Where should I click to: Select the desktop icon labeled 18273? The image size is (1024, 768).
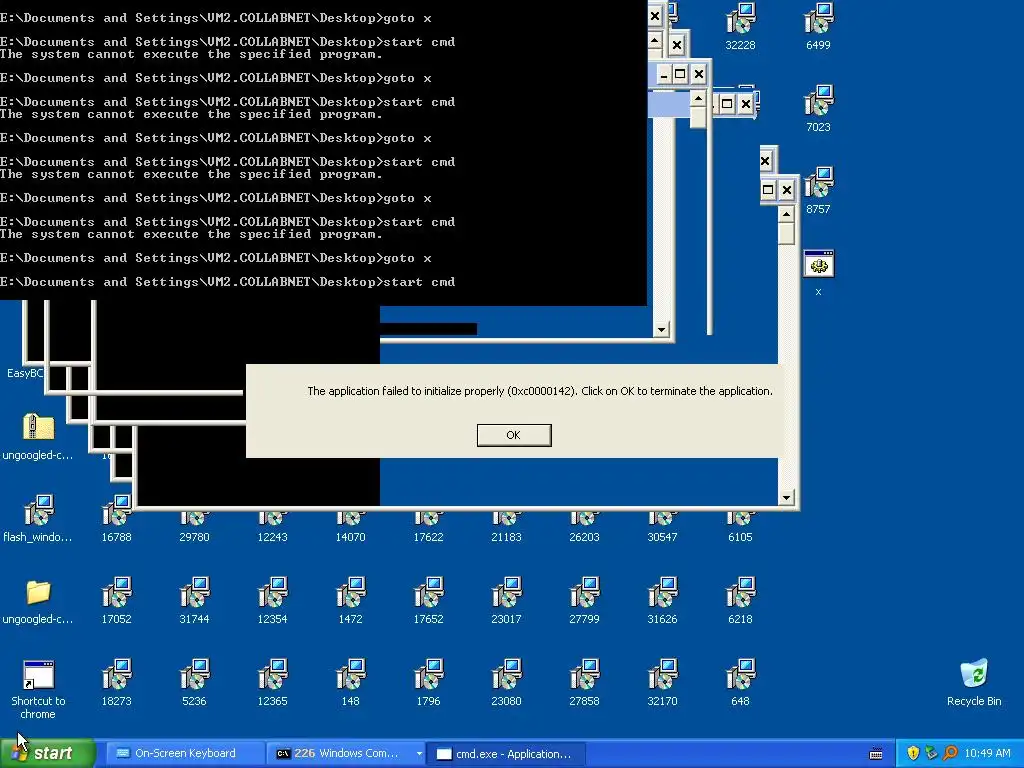116,682
